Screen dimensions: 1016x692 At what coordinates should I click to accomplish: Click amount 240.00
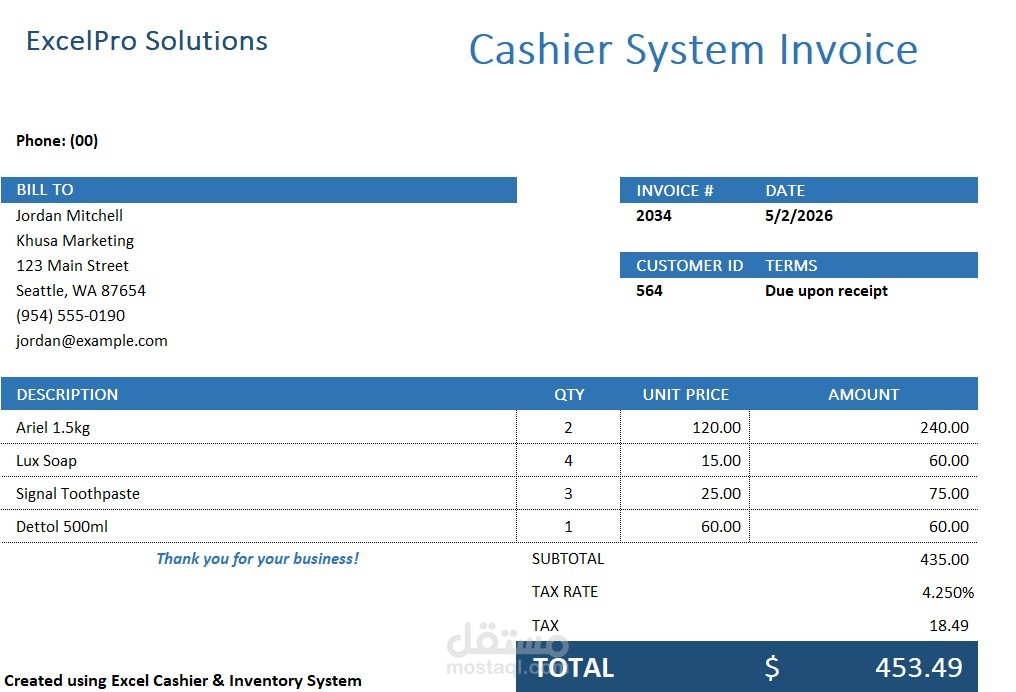[x=944, y=428]
